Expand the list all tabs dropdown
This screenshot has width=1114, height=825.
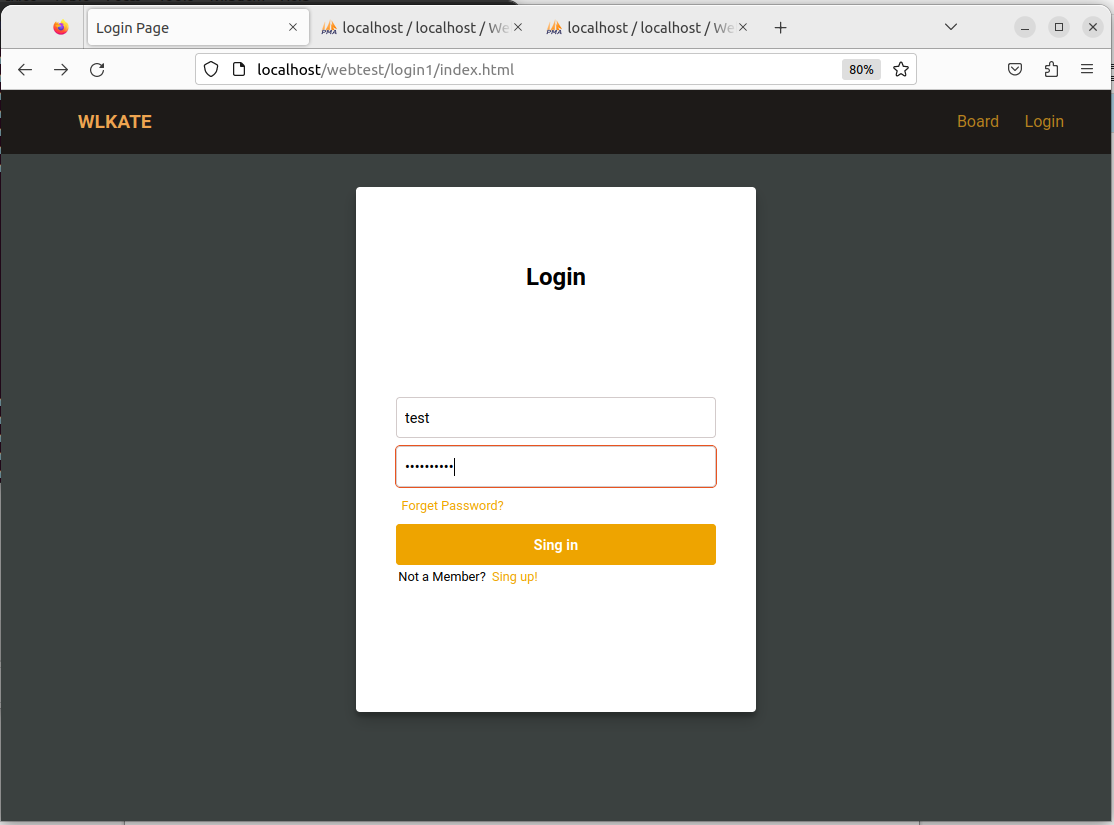tap(951, 27)
